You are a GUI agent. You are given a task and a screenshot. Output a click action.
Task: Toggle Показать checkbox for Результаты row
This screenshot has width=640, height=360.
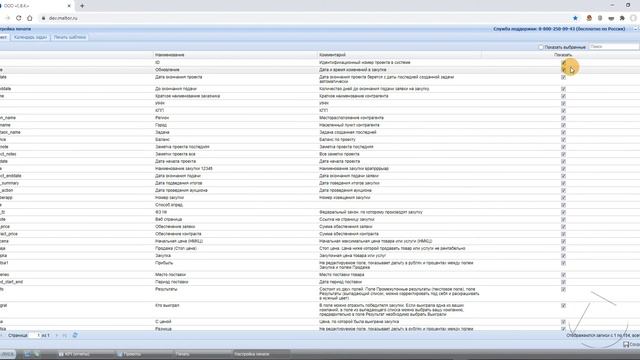(x=563, y=289)
